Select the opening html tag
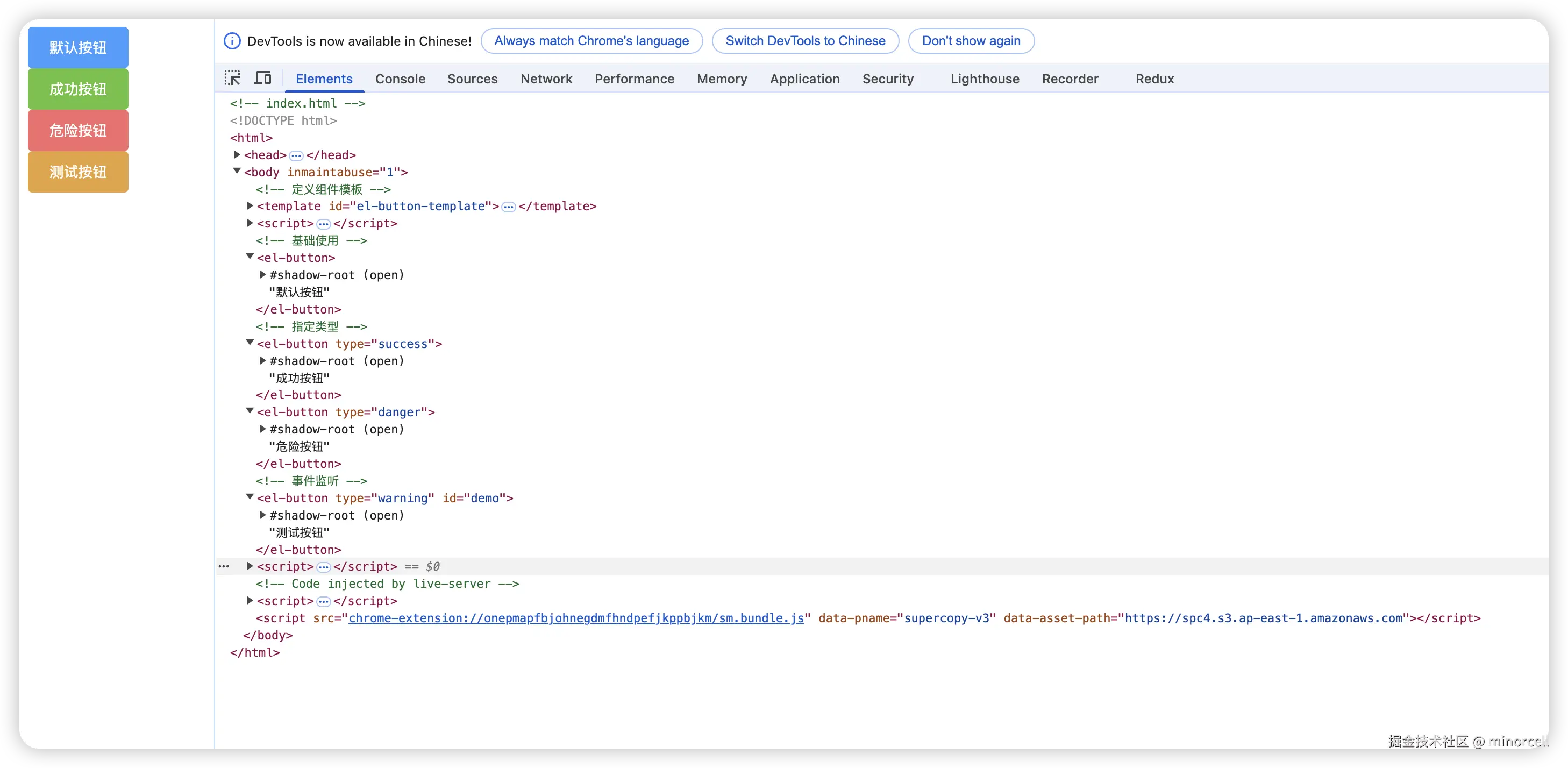The image size is (1568, 768). point(251,138)
